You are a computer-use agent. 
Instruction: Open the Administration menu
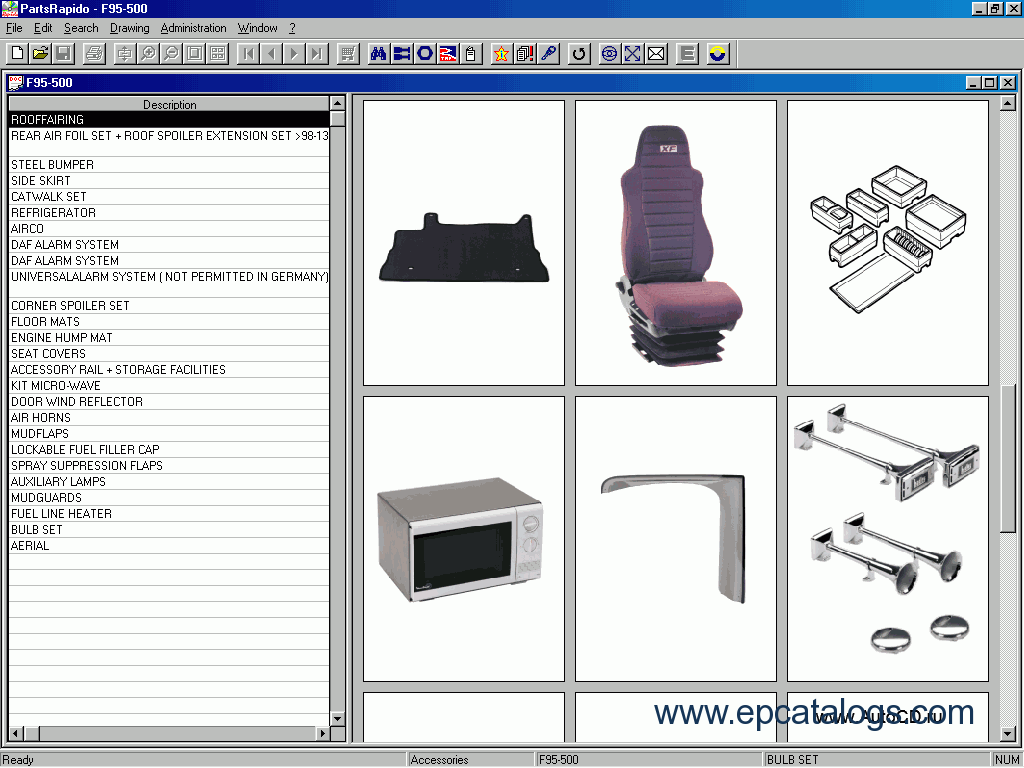pyautogui.click(x=193, y=28)
